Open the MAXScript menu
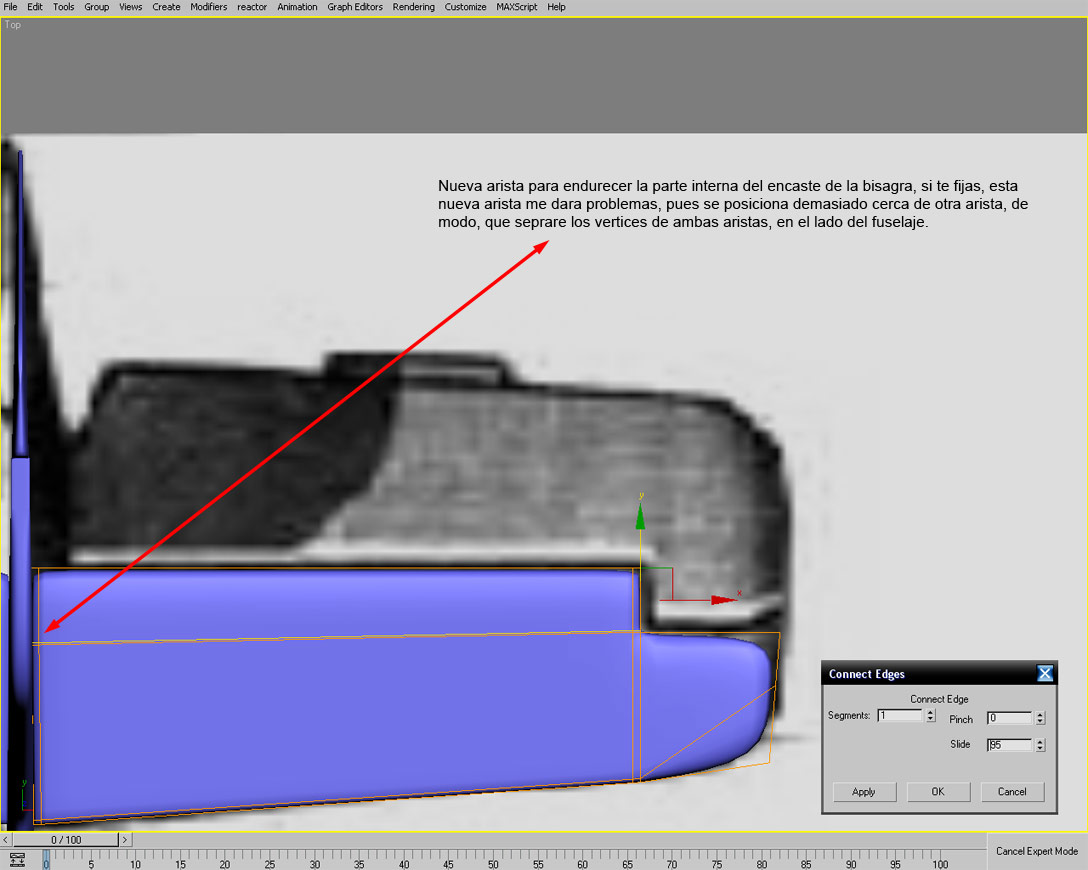The width and height of the screenshot is (1088, 870). (x=517, y=7)
